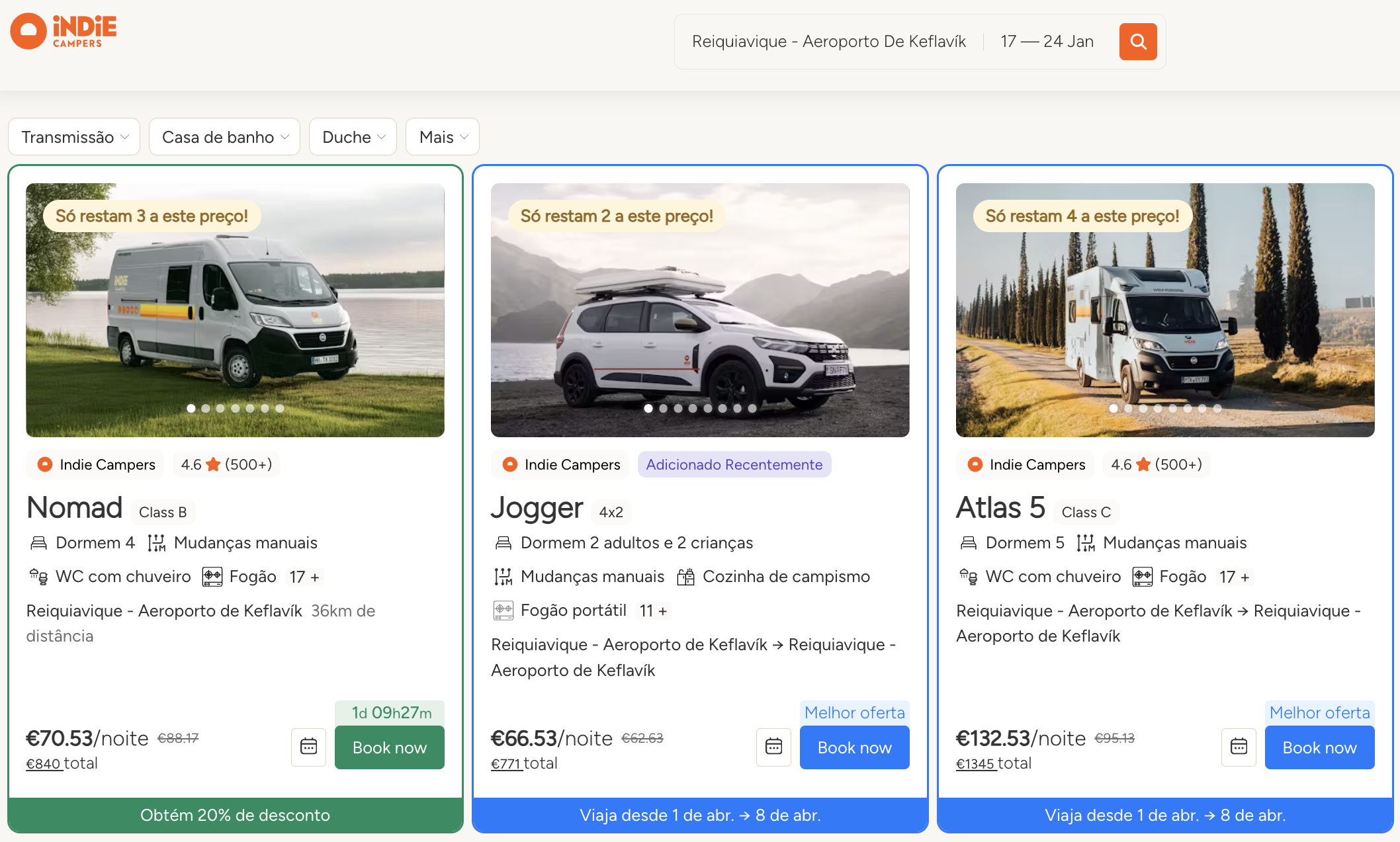Expand 17 + amenities on Atlas 5 card

coord(1235,577)
